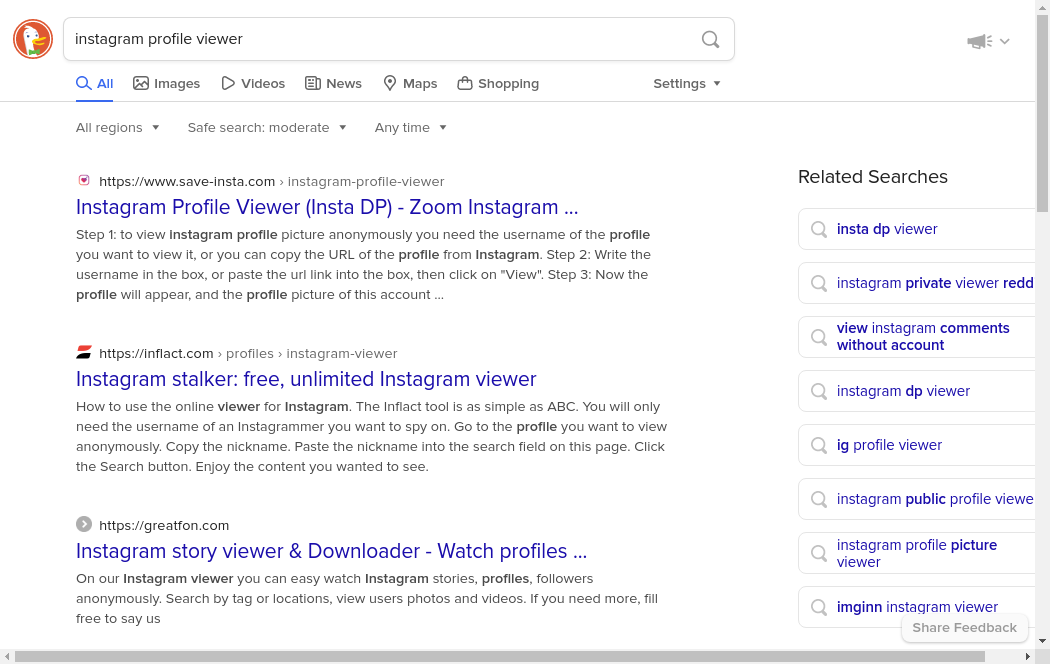Open the "Instagram stalker: free, unlimited Instagram viewer" result
1050x664 pixels.
click(x=306, y=379)
